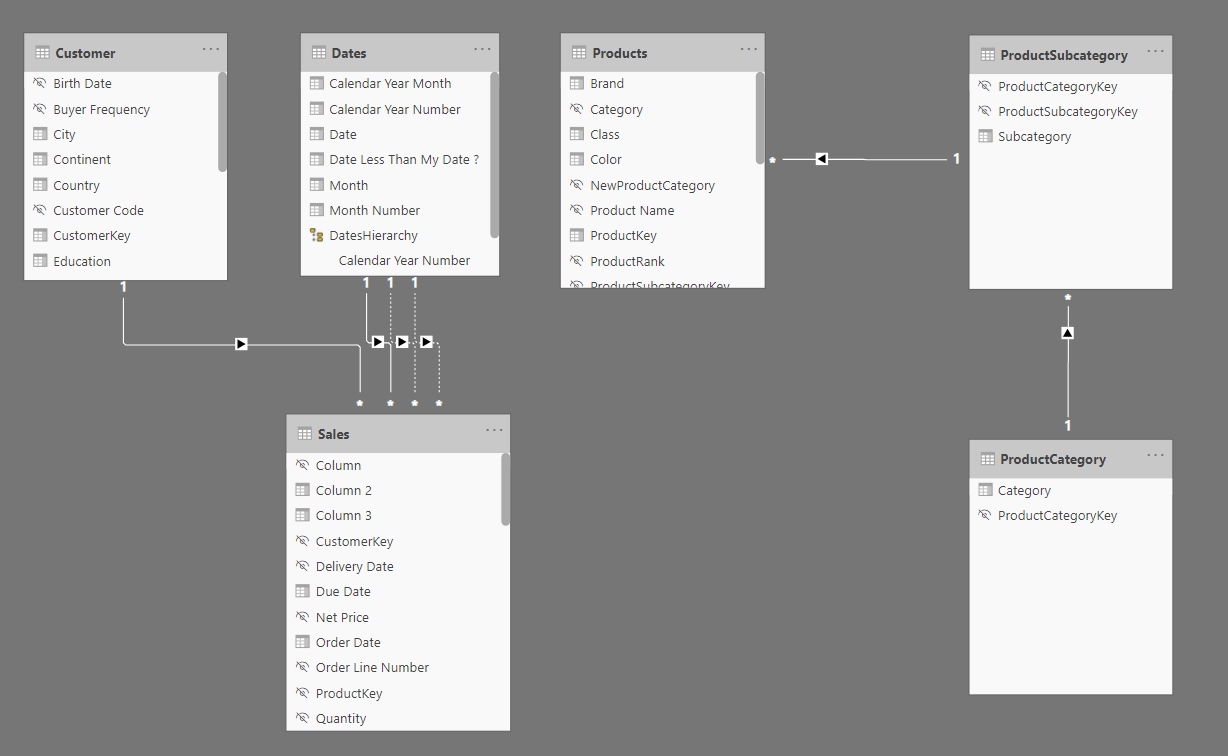Viewport: 1228px width, 756px height.
Task: Select the ProductSubcategory table title
Action: pyautogui.click(x=1064, y=55)
